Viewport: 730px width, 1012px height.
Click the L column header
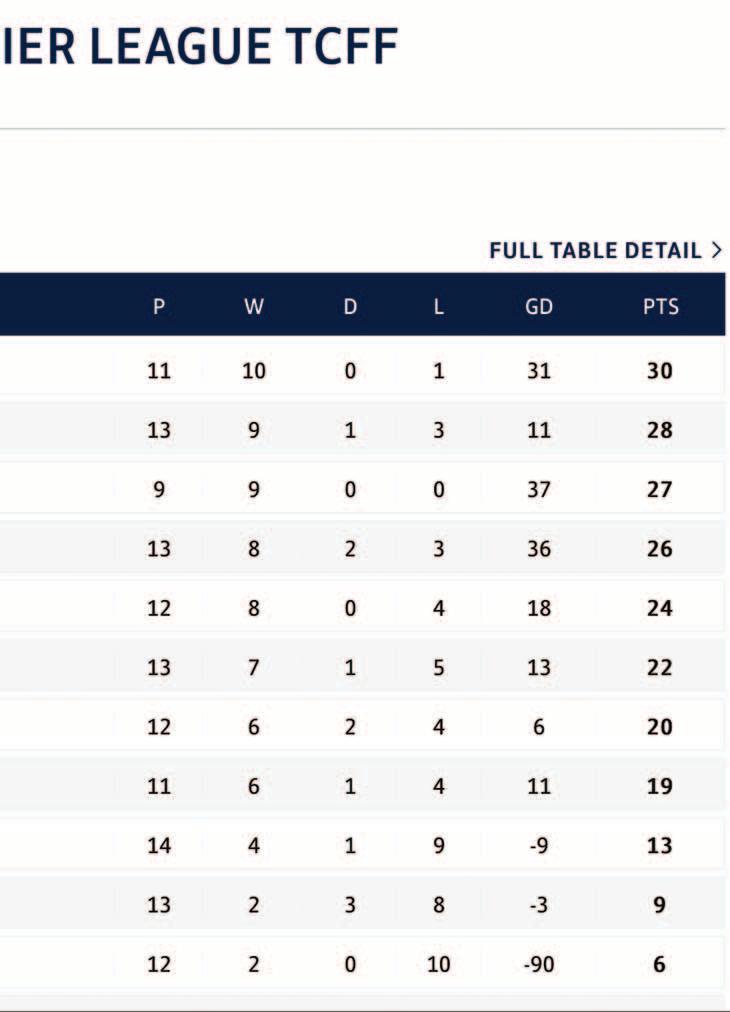[438, 307]
